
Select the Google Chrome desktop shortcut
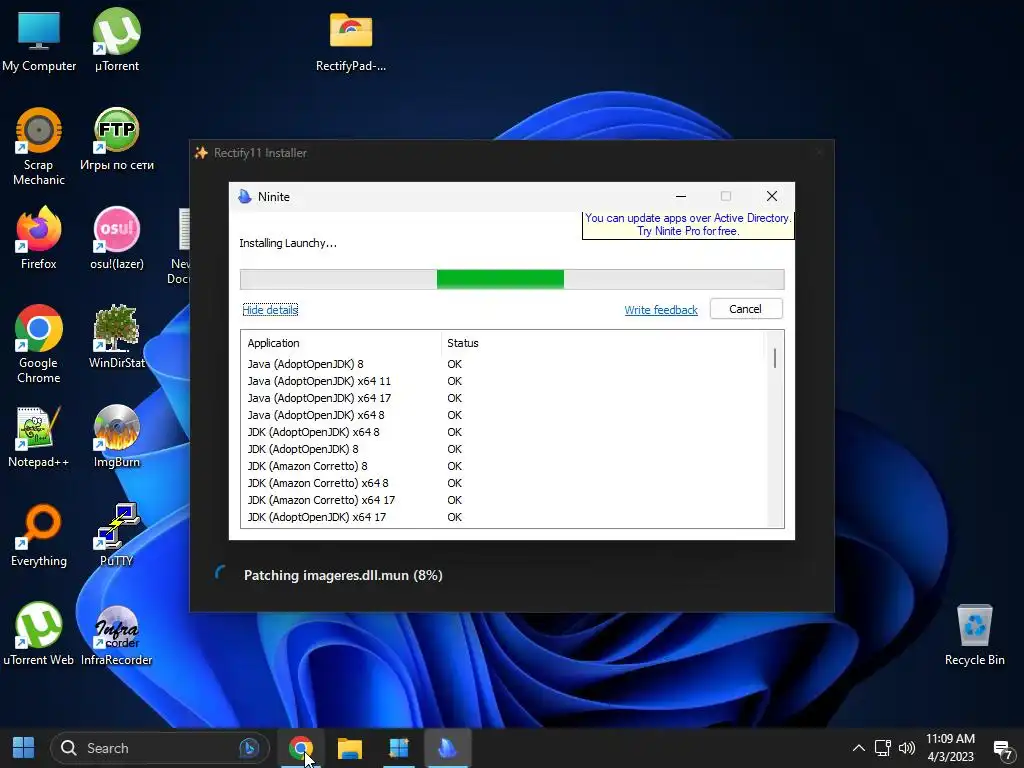[x=39, y=345]
